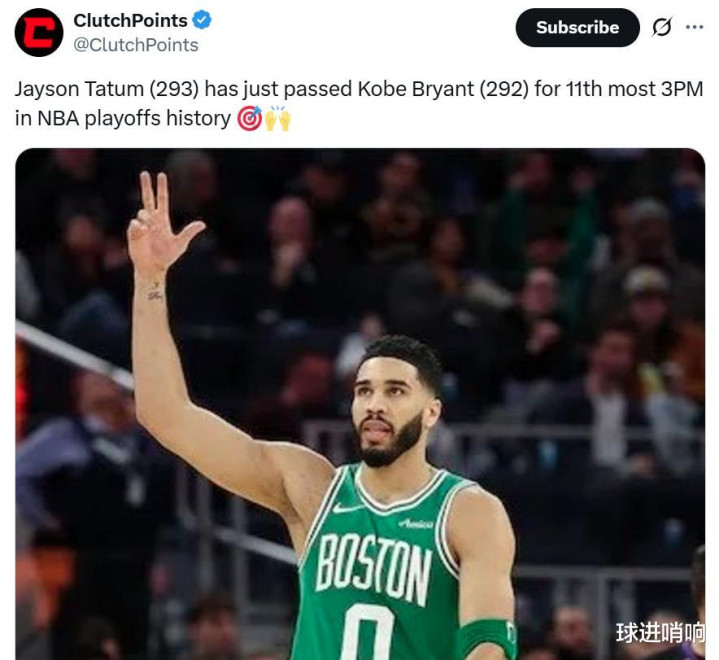Open the Grok explain-post icon

click(662, 27)
